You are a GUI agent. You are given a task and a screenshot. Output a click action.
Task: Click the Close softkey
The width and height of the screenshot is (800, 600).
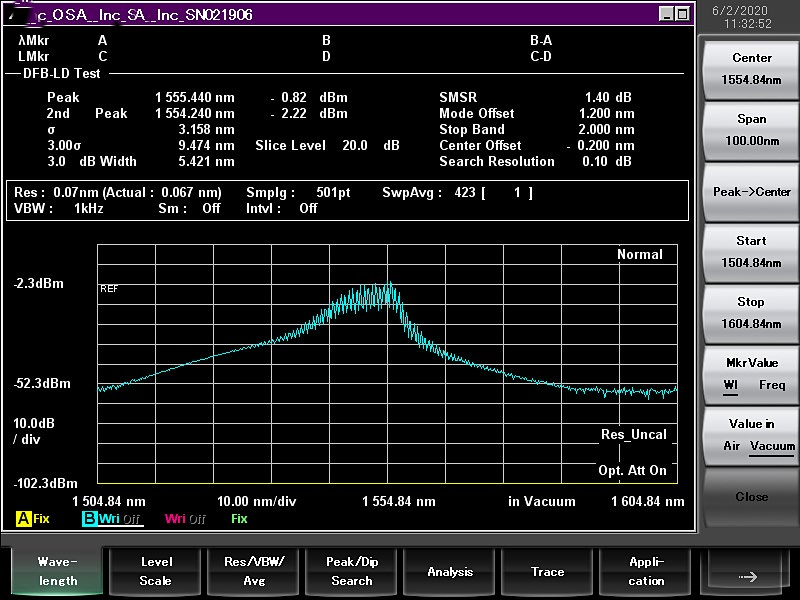(751, 496)
